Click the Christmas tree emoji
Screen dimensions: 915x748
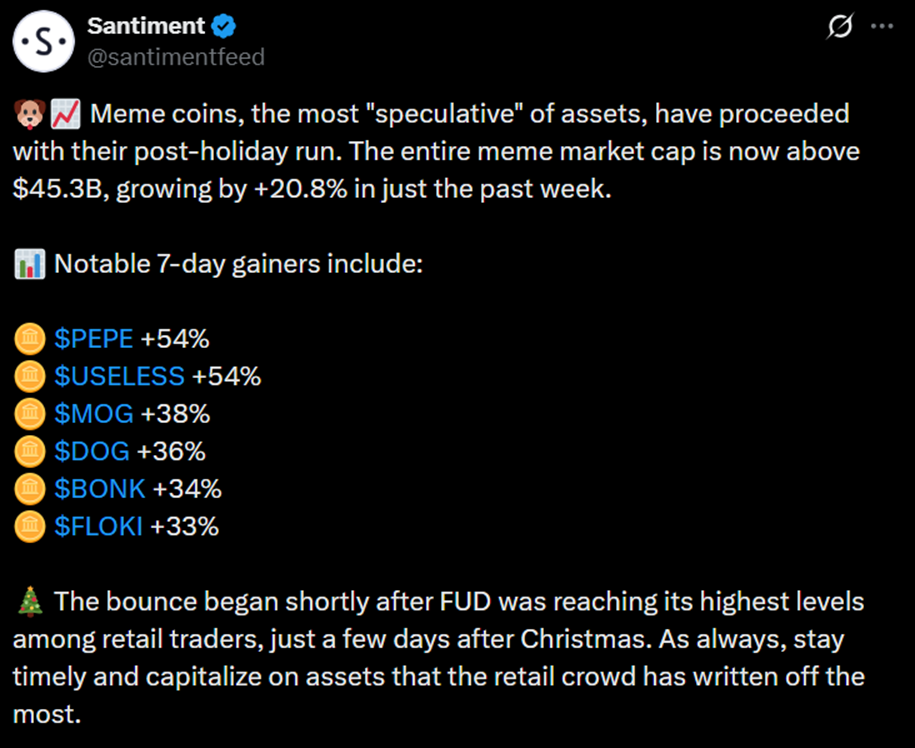coord(28,602)
